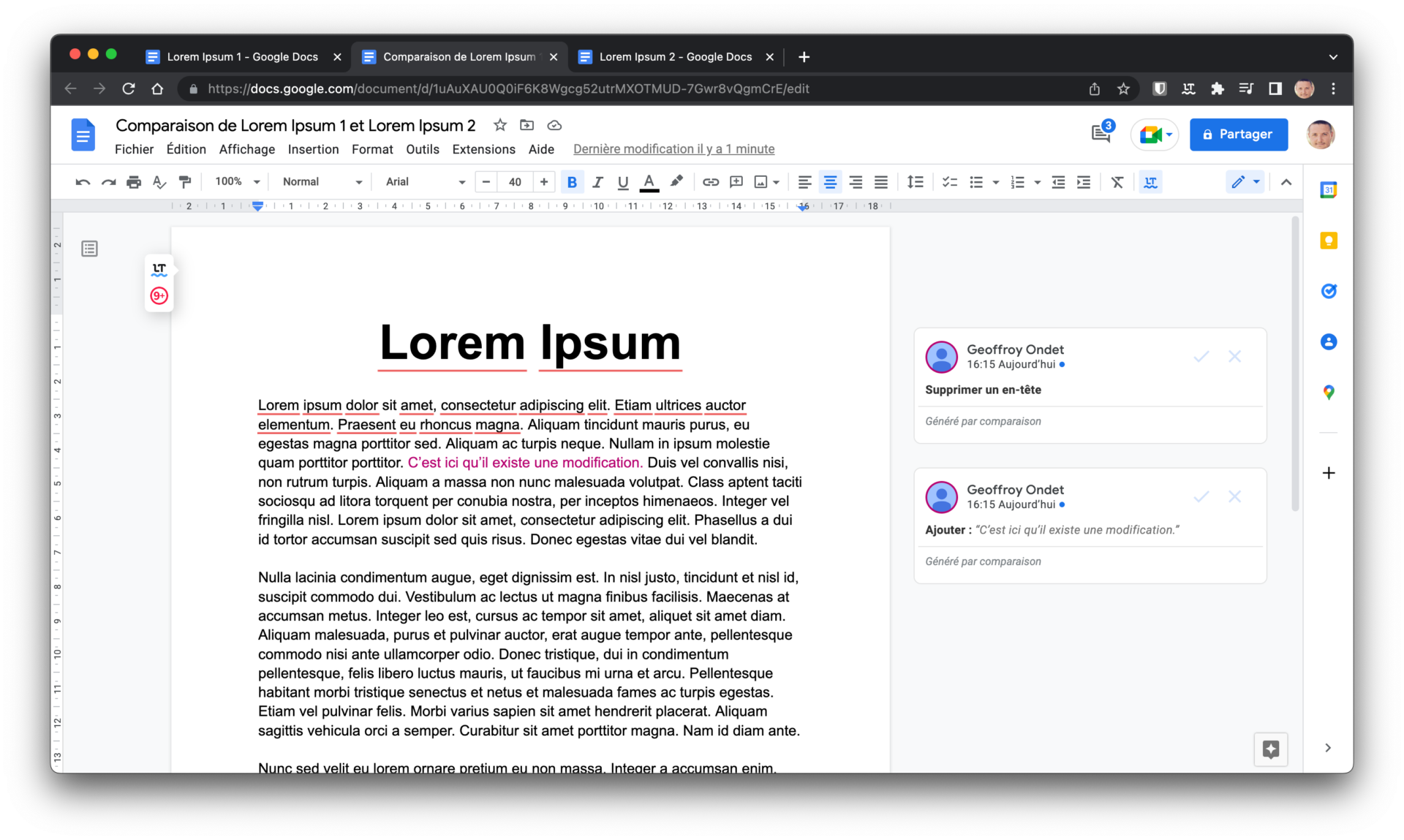Add a comment using the toolbar icon
1404x840 pixels.
click(x=736, y=182)
